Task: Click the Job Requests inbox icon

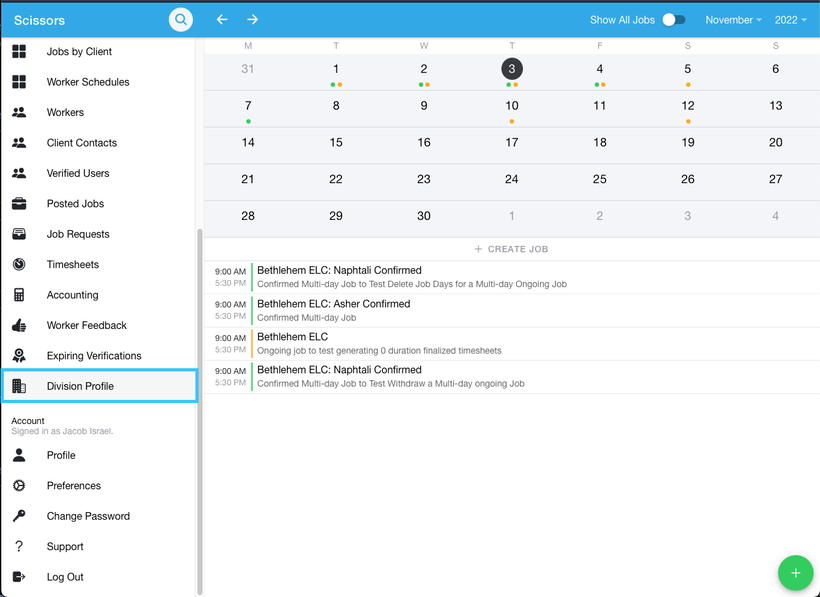Action: [x=19, y=234]
